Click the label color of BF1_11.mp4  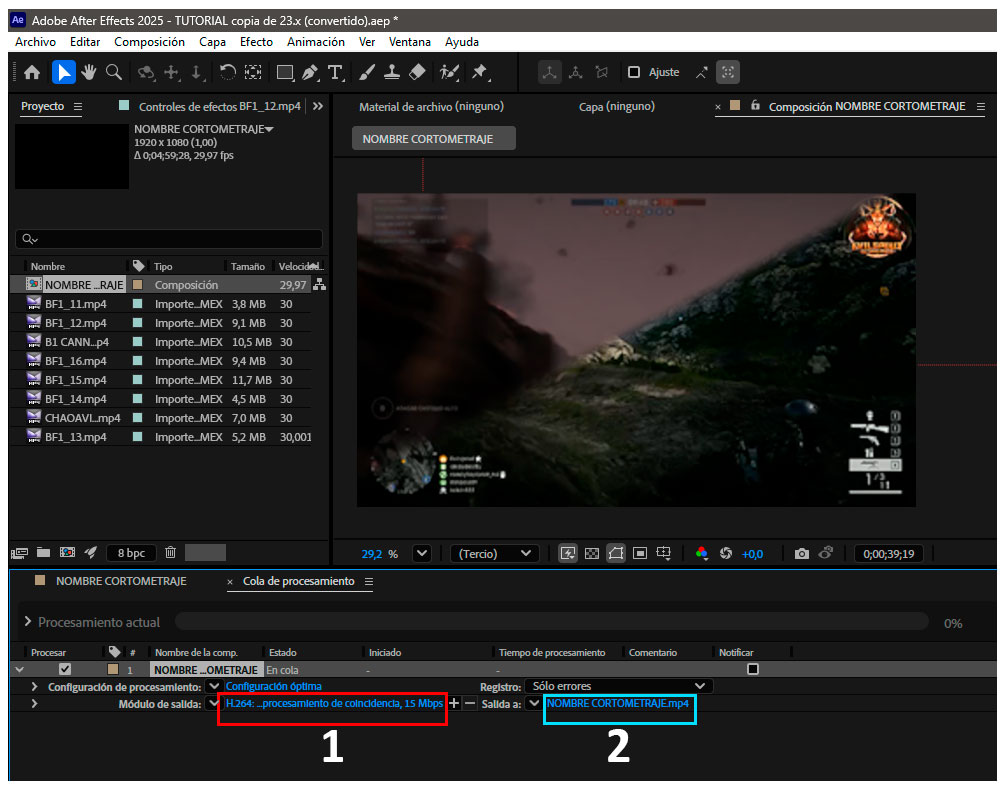pyautogui.click(x=137, y=304)
